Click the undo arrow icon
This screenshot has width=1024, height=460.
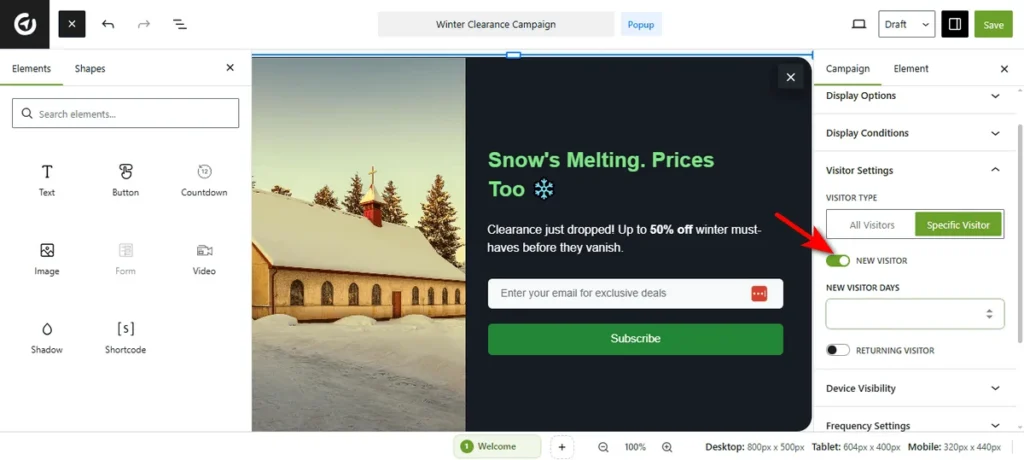click(108, 24)
